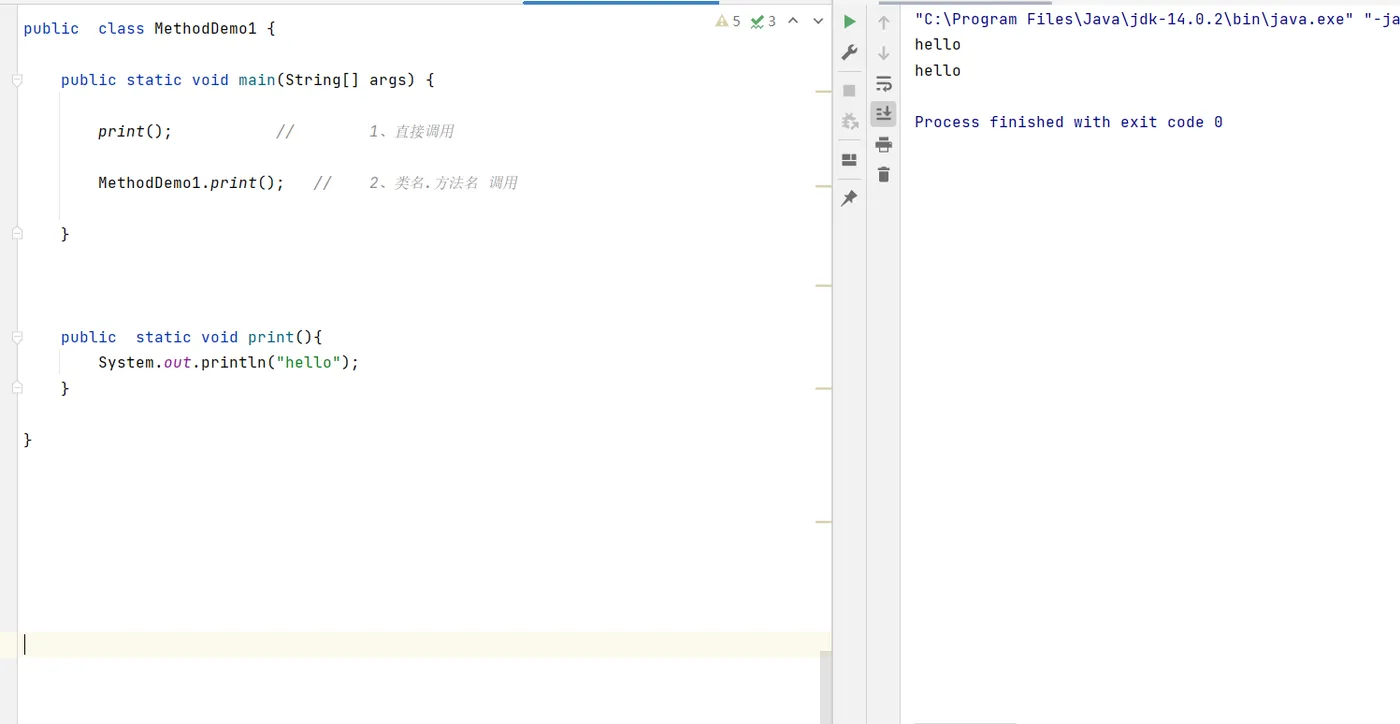
Task: Click the comment '2、类名.方法名 调用'
Action: tap(443, 183)
